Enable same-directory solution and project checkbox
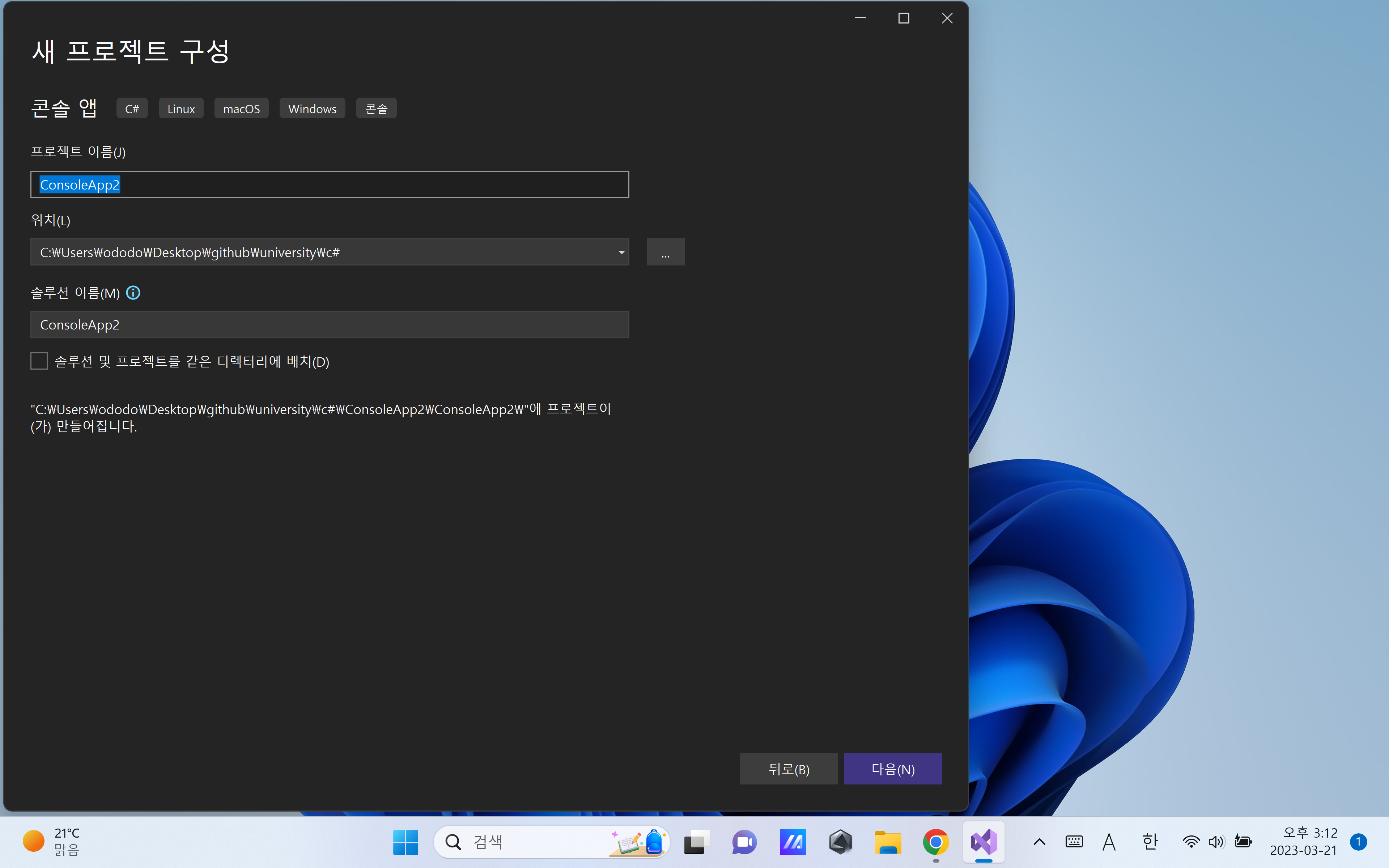 point(39,361)
